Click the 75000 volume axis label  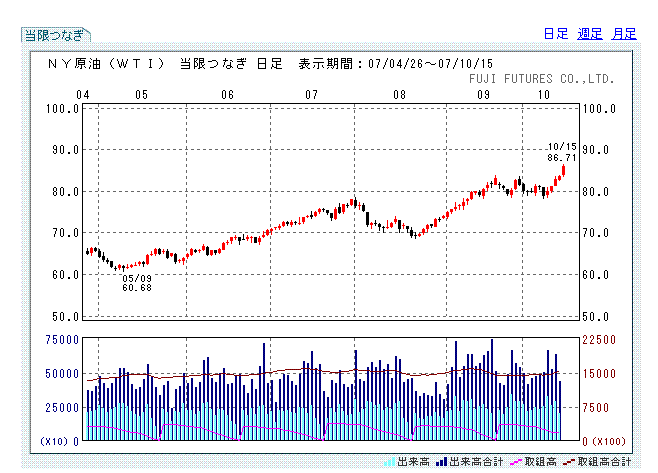pos(62,340)
